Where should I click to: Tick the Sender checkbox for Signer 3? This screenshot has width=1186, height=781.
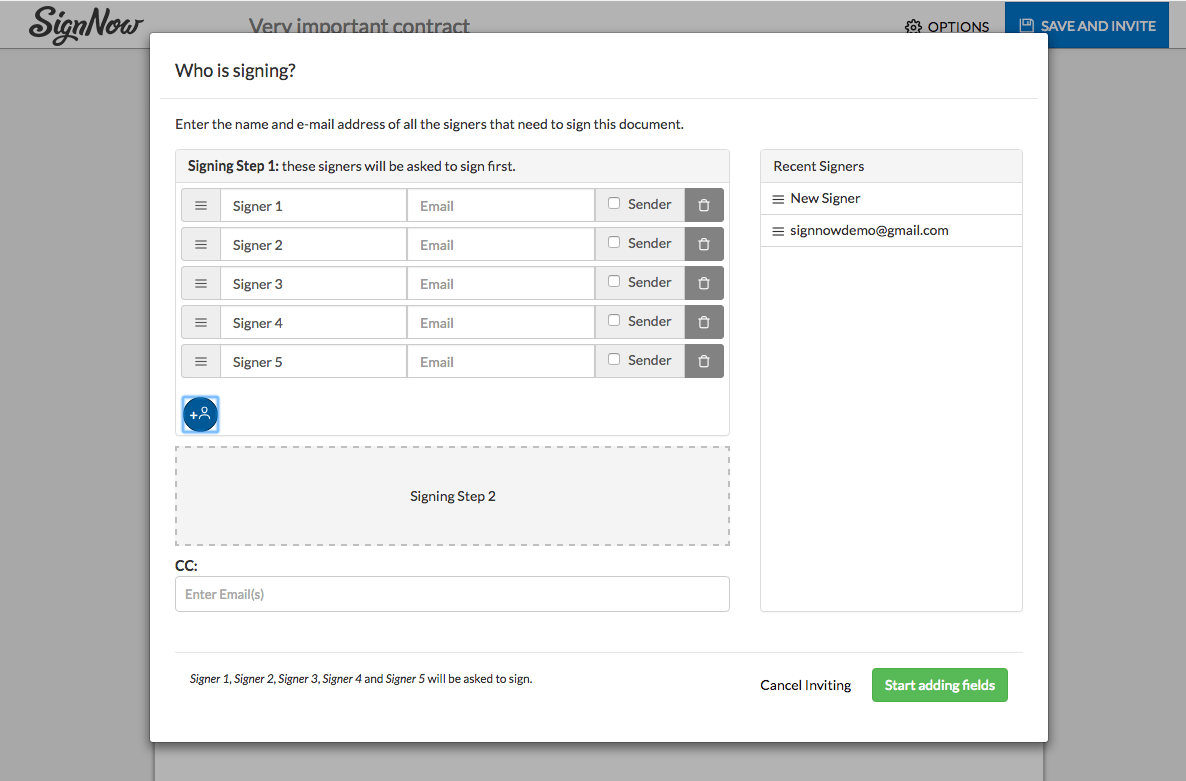click(x=614, y=281)
